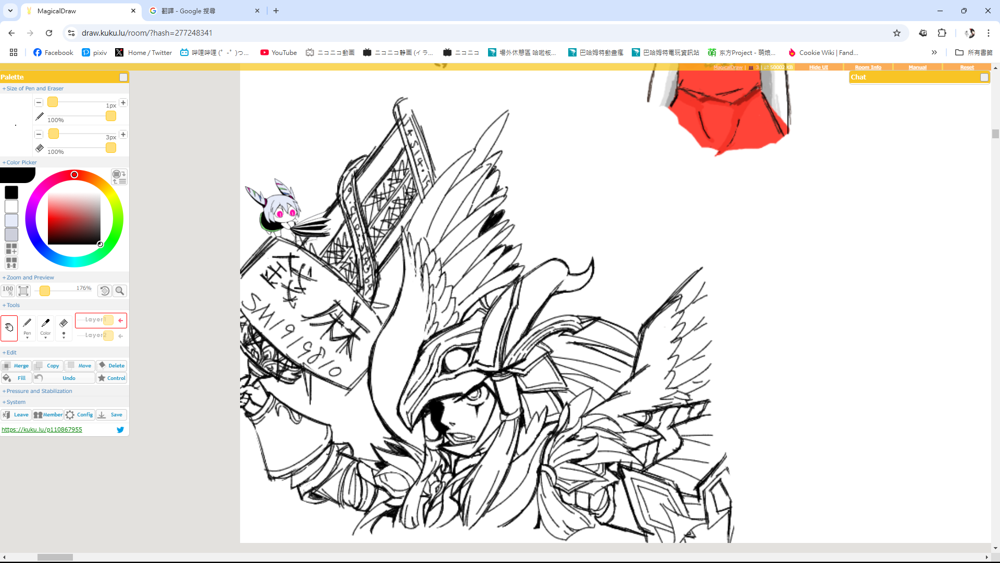Click the Control star button

point(112,378)
